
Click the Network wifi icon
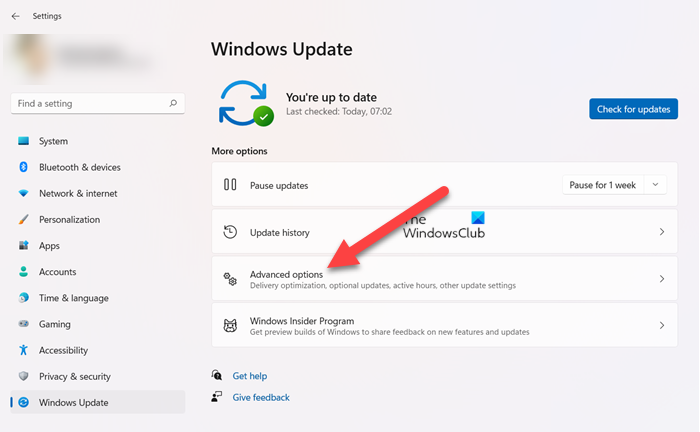(x=23, y=193)
